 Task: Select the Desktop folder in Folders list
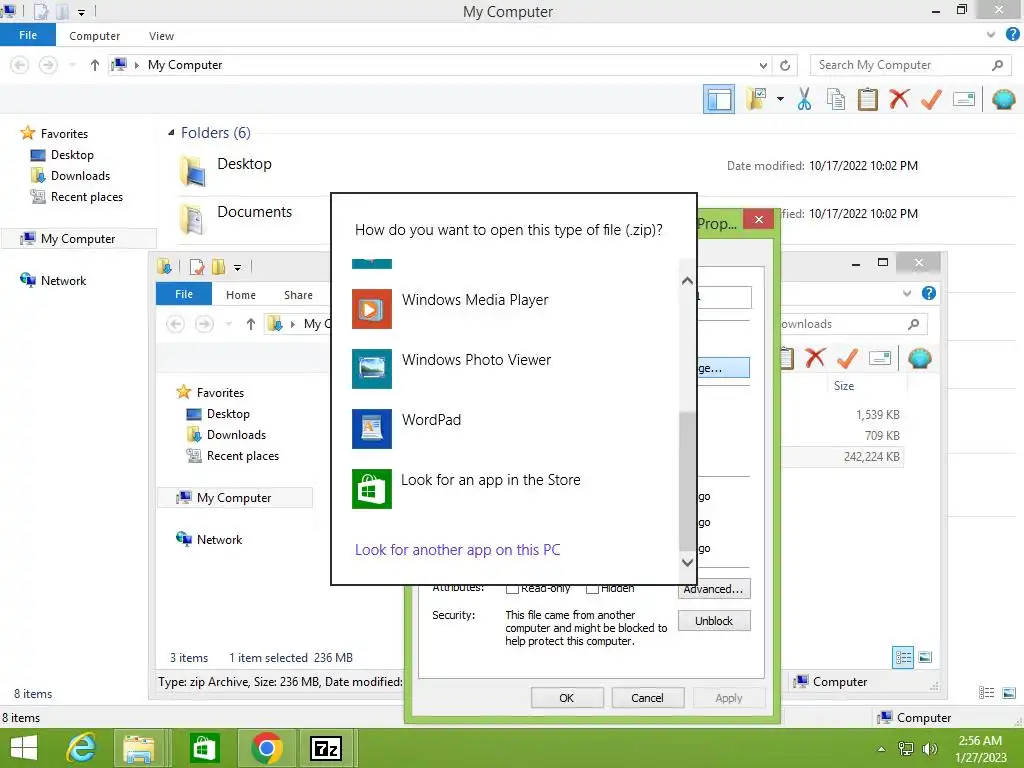pos(244,165)
